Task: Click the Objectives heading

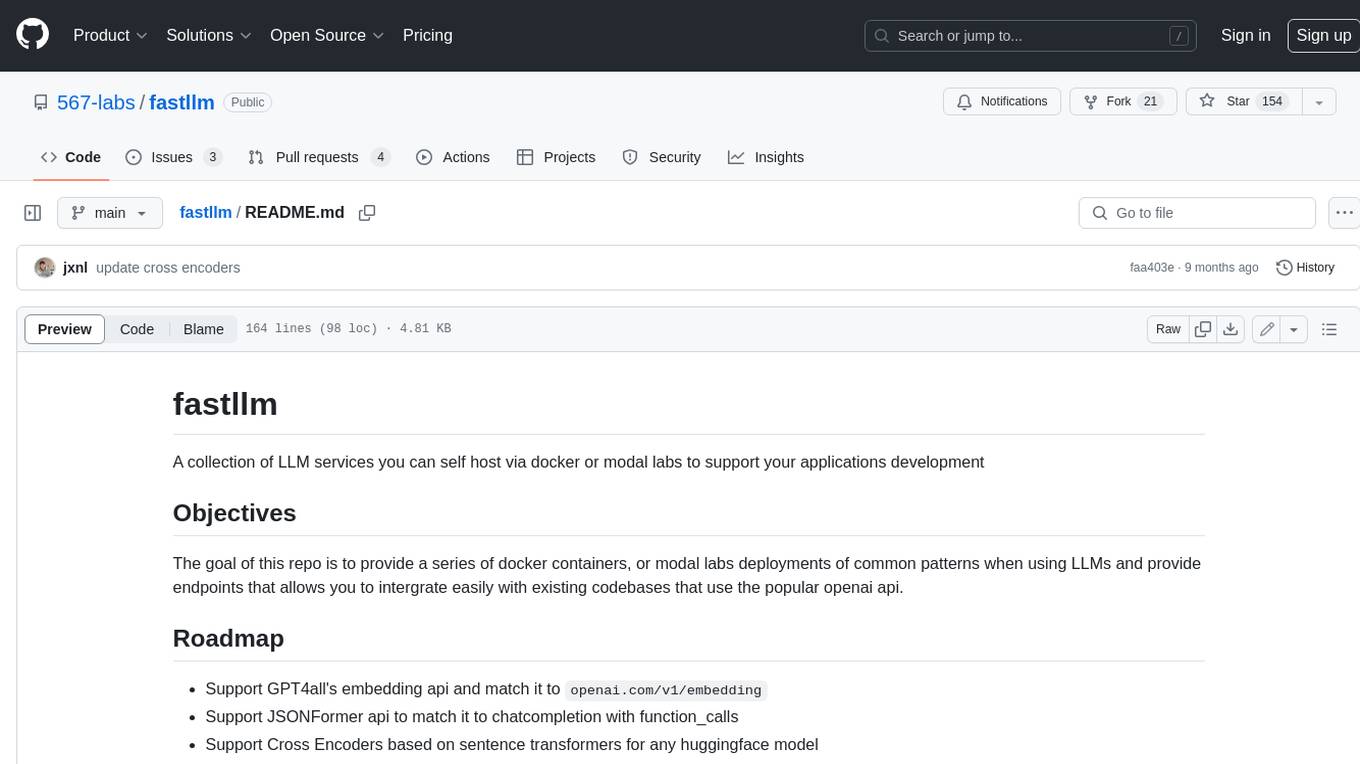Action: [x=234, y=513]
